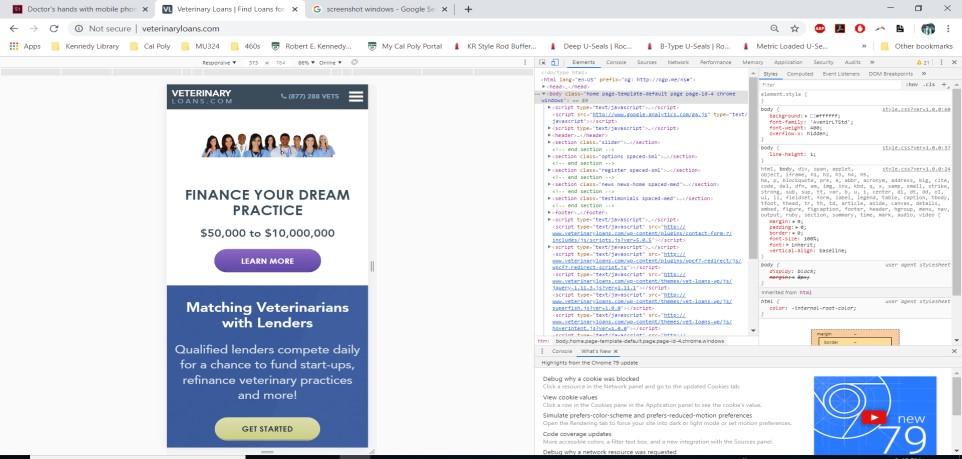Viewport: 962px width, 459px height.
Task: Open the Responsive device dropdown
Action: tap(220, 63)
